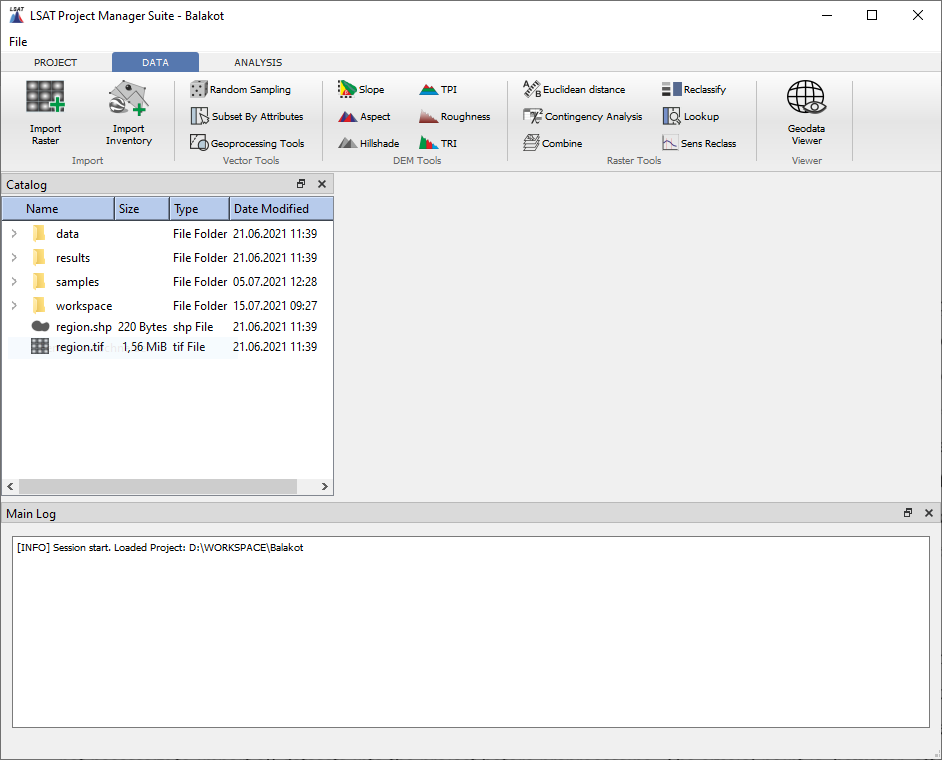
Task: Click the Catalog horizontal scrollbar right arrow
Action: pos(324,487)
